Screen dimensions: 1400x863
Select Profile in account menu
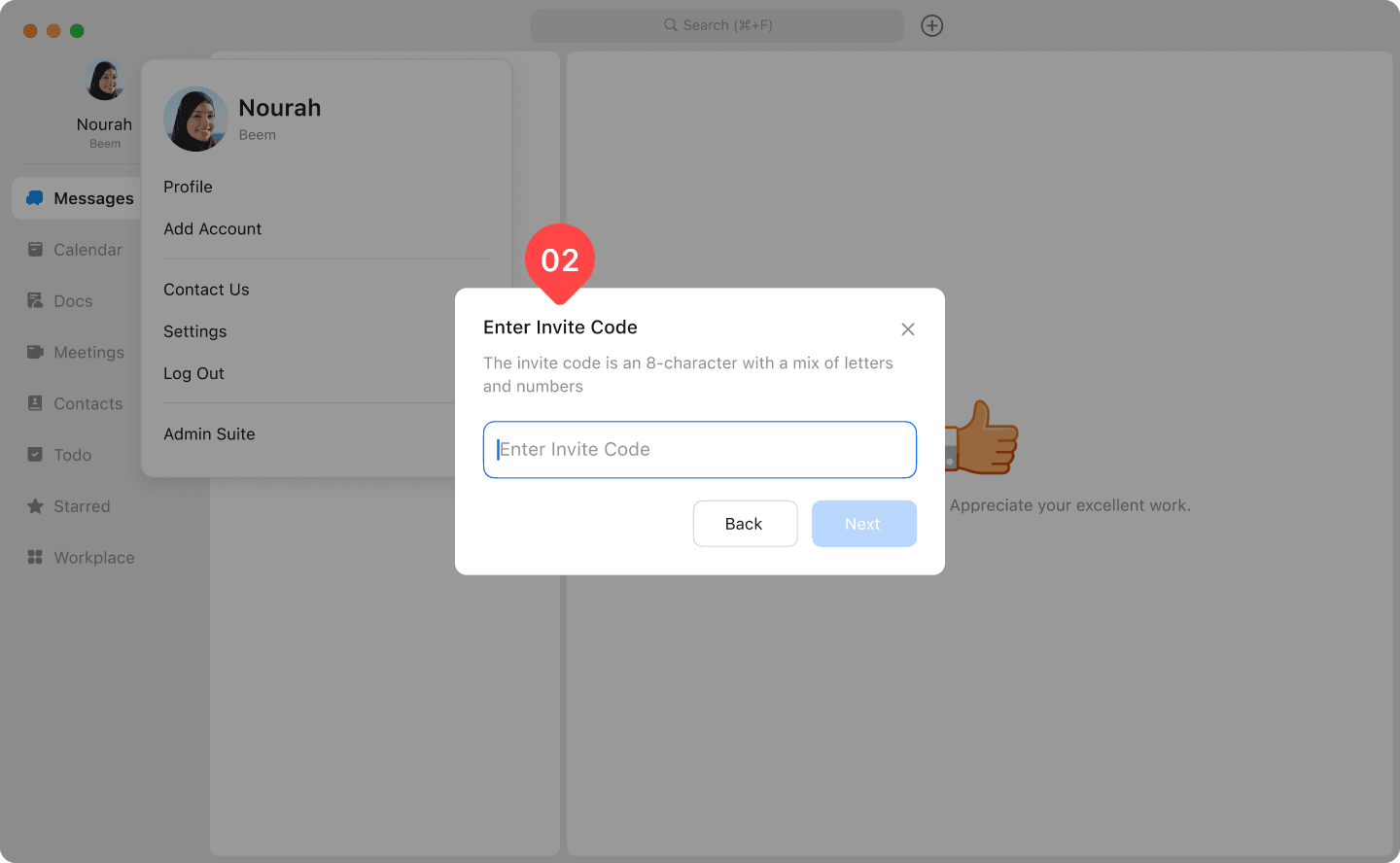coord(188,187)
